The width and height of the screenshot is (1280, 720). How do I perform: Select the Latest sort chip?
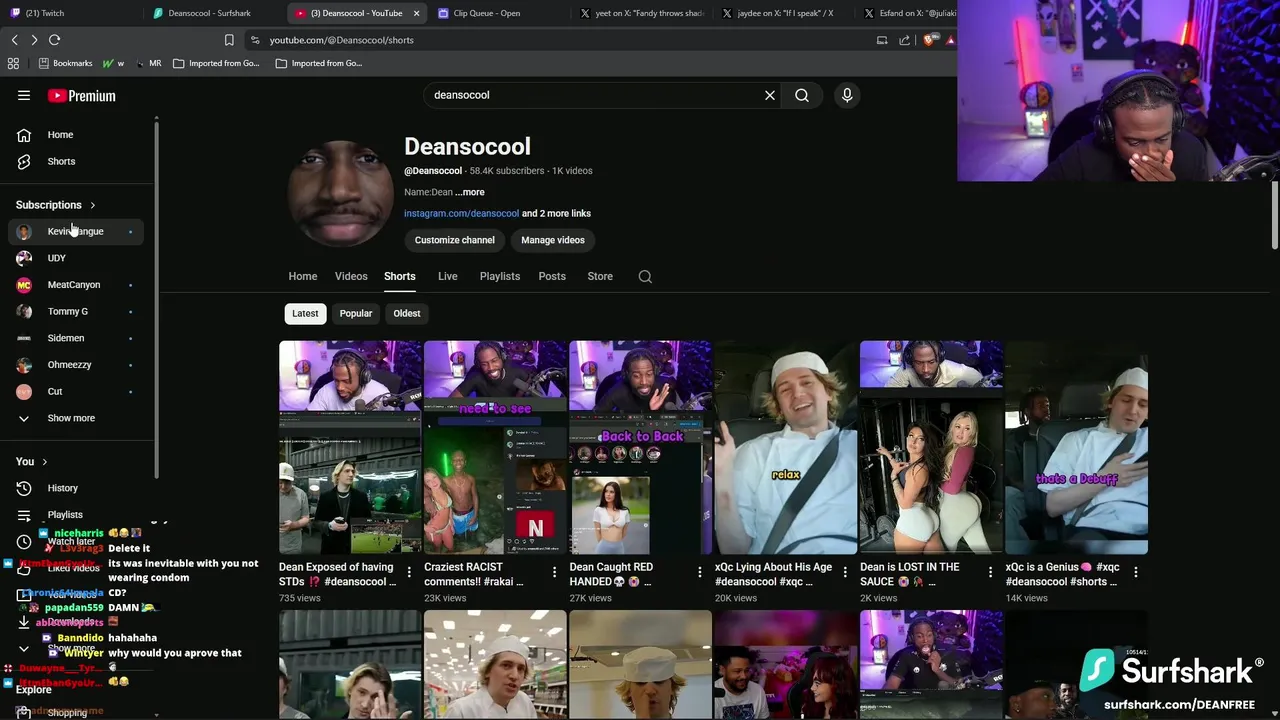305,313
